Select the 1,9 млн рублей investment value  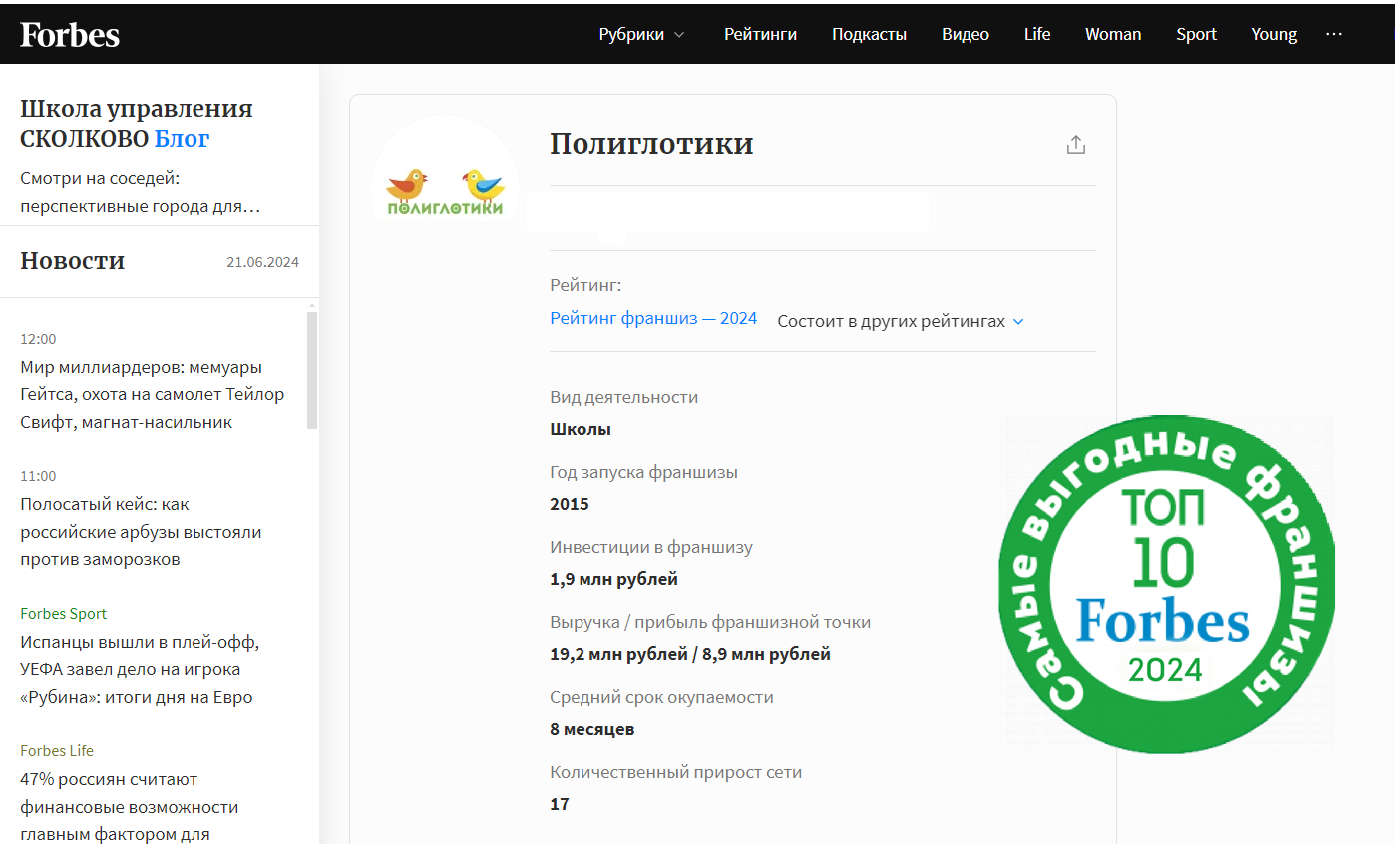(x=614, y=579)
